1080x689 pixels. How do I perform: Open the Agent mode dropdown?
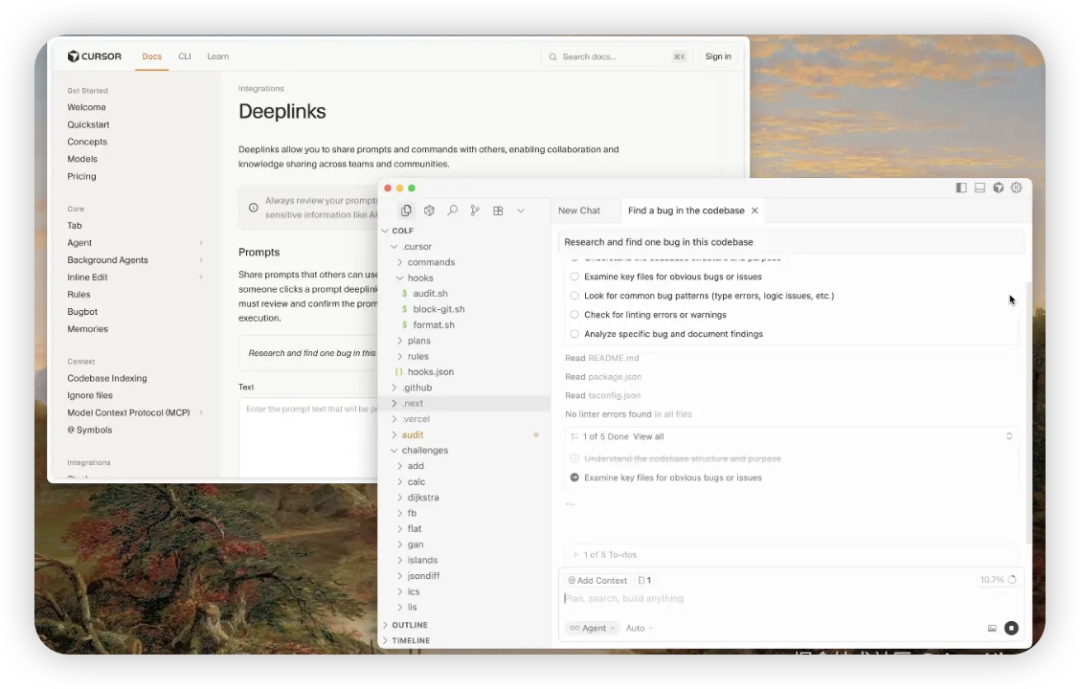click(x=592, y=628)
